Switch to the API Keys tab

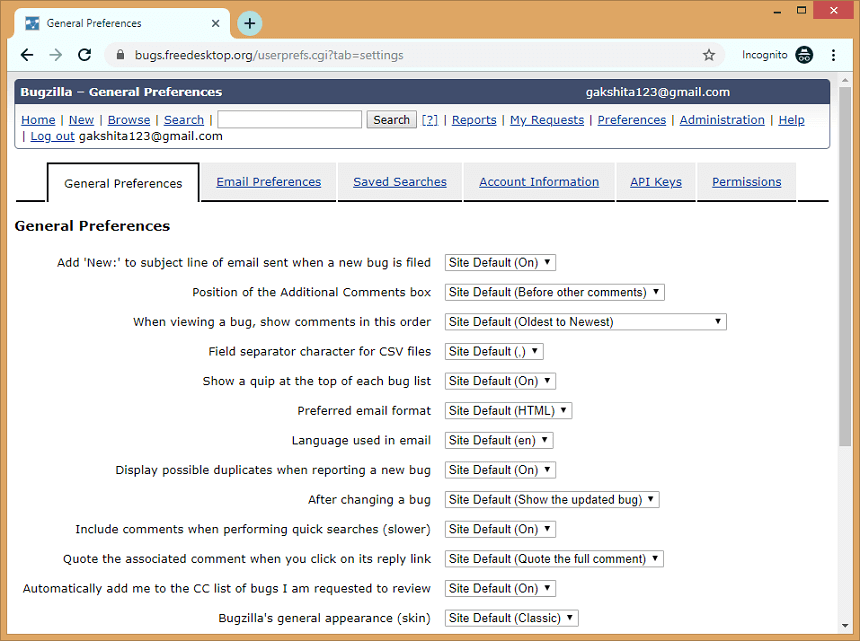[x=656, y=181]
